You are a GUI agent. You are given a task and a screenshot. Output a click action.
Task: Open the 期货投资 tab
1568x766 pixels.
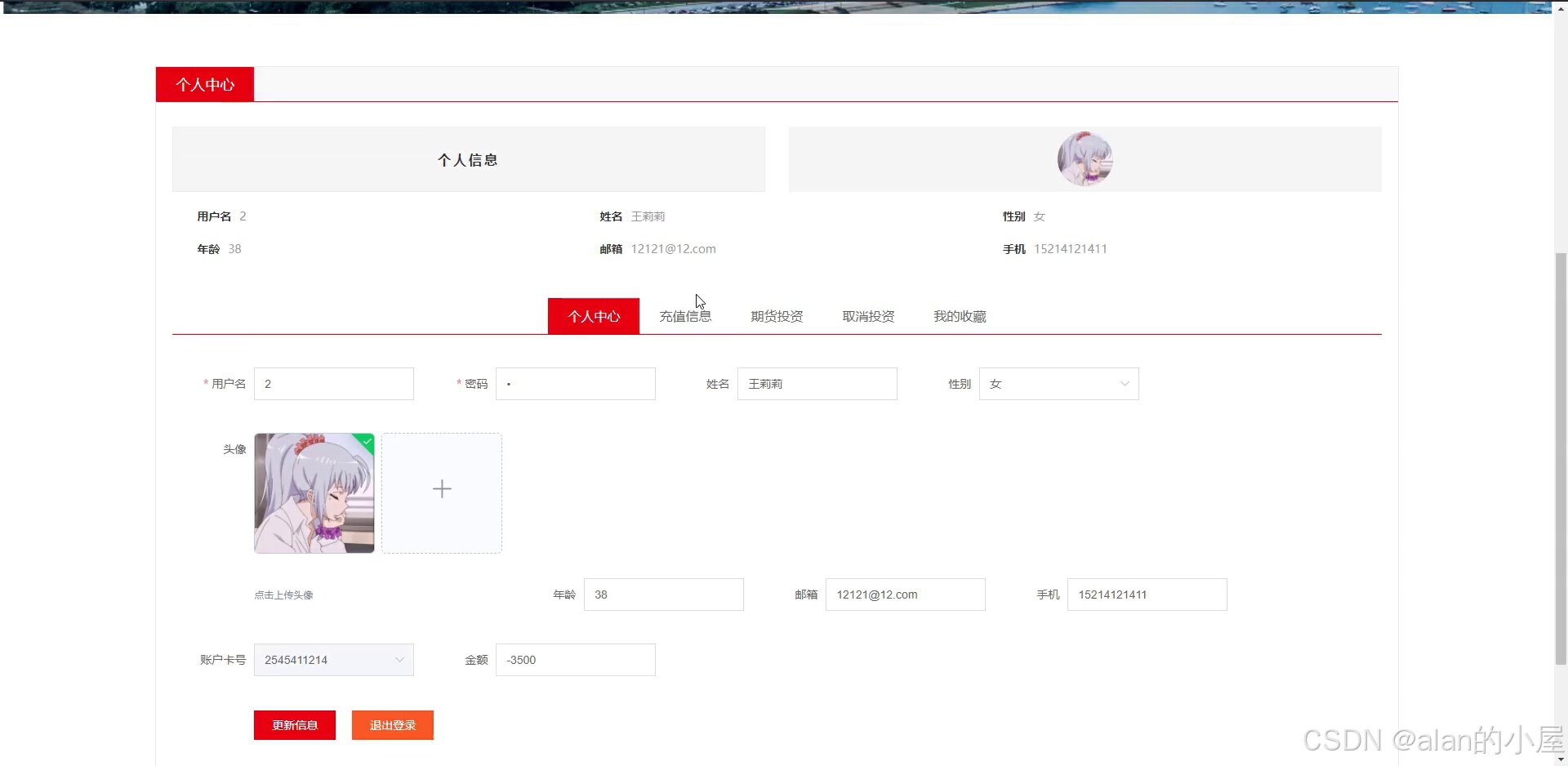click(777, 316)
